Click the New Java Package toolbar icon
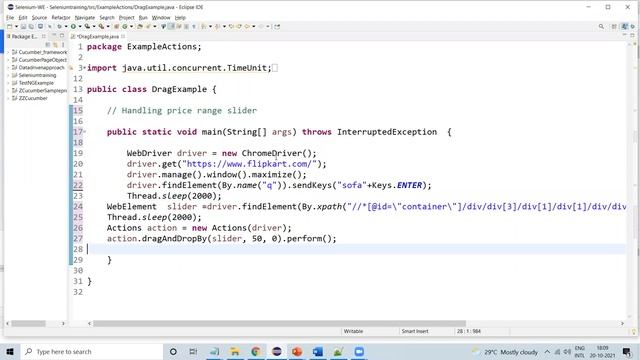Viewport: 640px width, 360px height. click(x=117, y=27)
